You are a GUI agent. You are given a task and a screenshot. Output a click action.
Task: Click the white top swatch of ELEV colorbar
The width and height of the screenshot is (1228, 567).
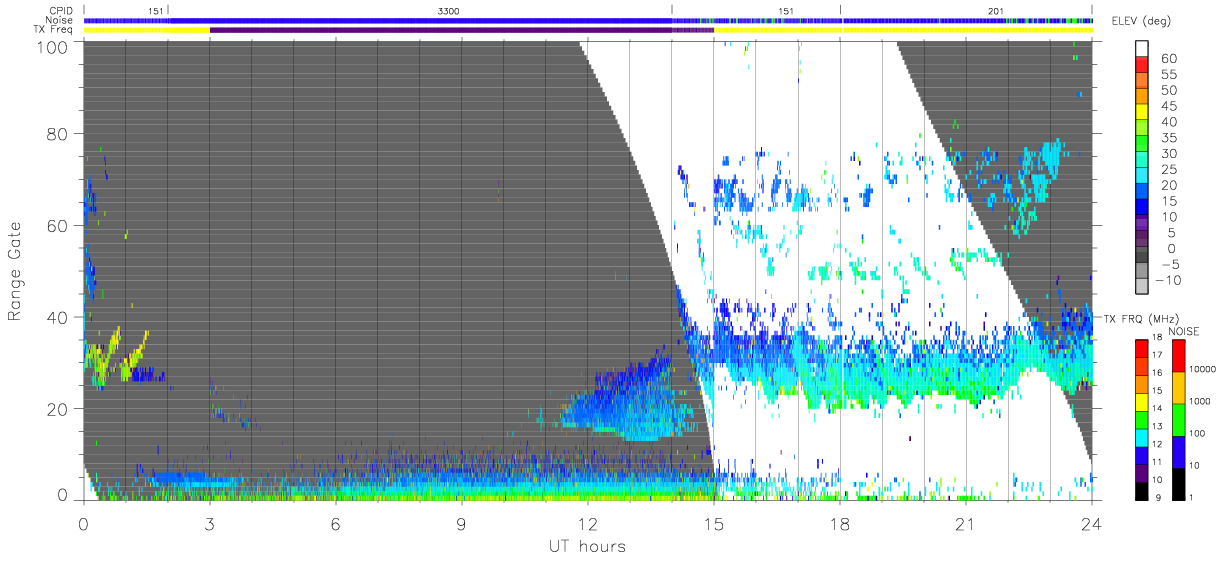click(1141, 50)
